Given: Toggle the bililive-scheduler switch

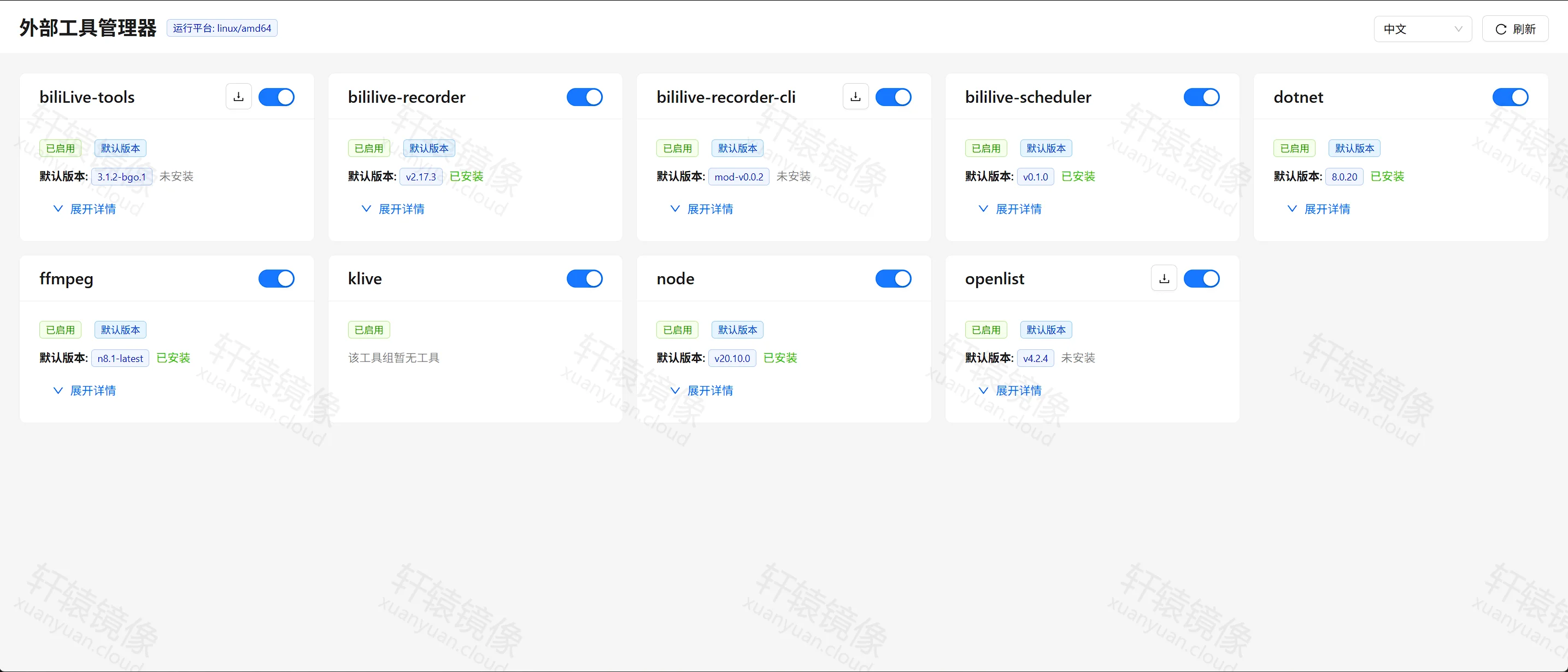Looking at the screenshot, I should [x=1202, y=97].
